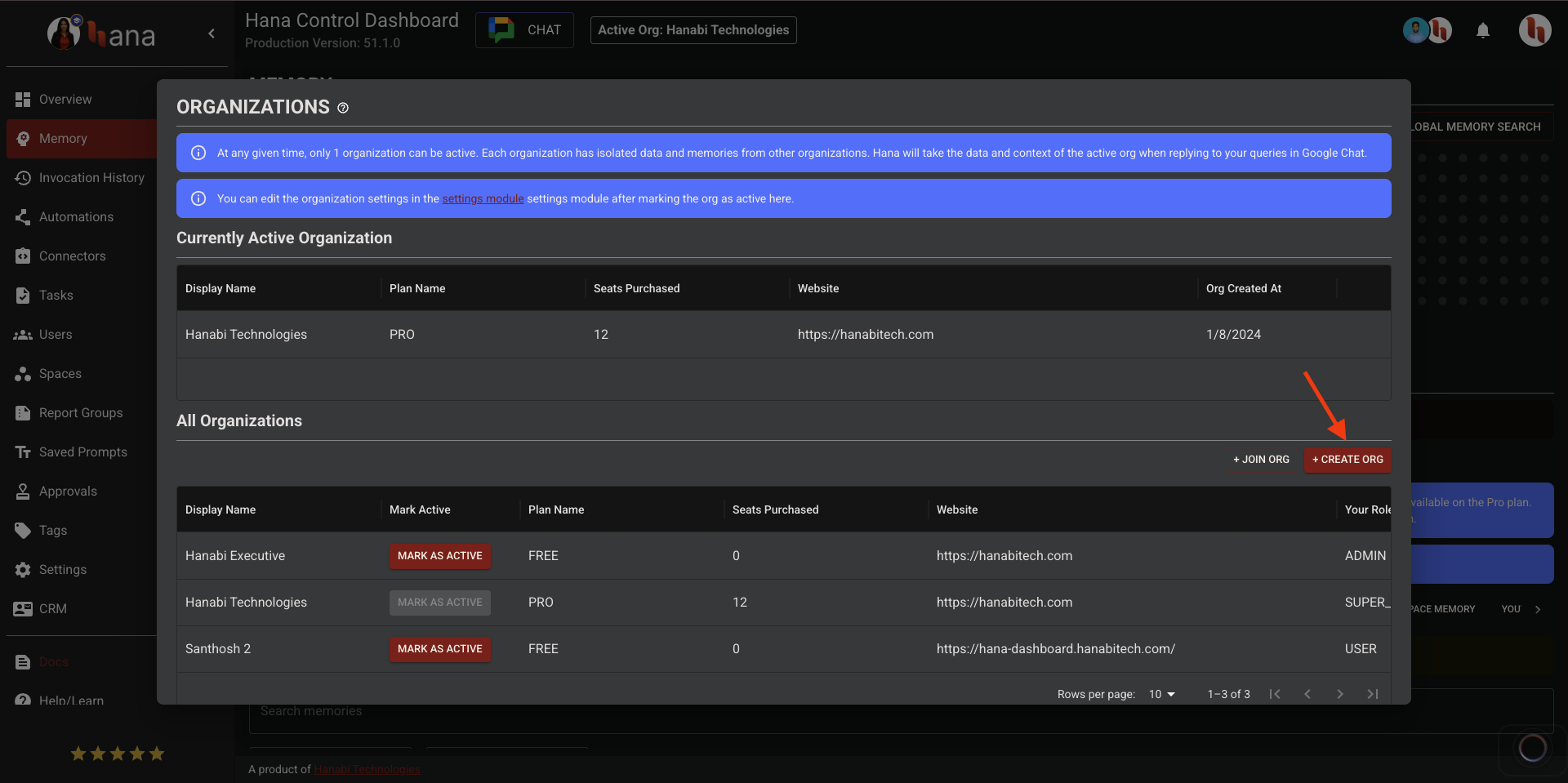
Task: Go to next page of organizations table
Action: pos(1340,694)
